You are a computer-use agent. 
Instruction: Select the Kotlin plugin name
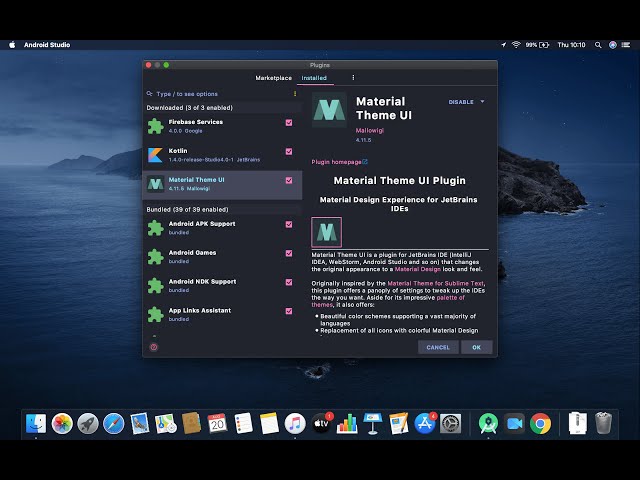click(x=178, y=151)
